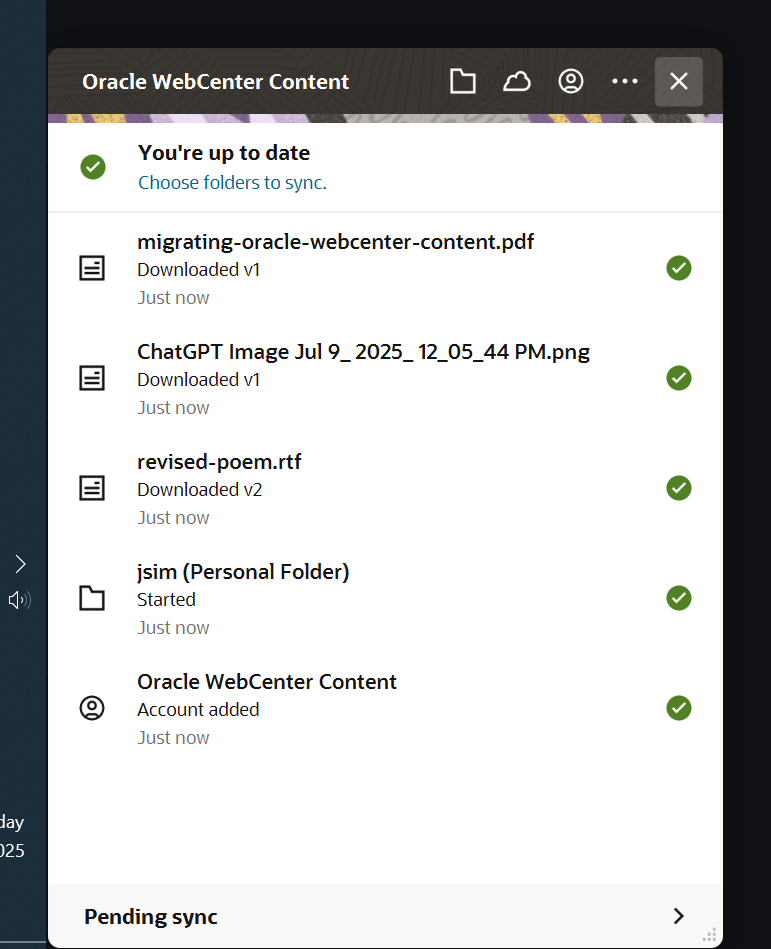The width and height of the screenshot is (771, 949).
Task: Click the Pending sync label
Action: 151,917
